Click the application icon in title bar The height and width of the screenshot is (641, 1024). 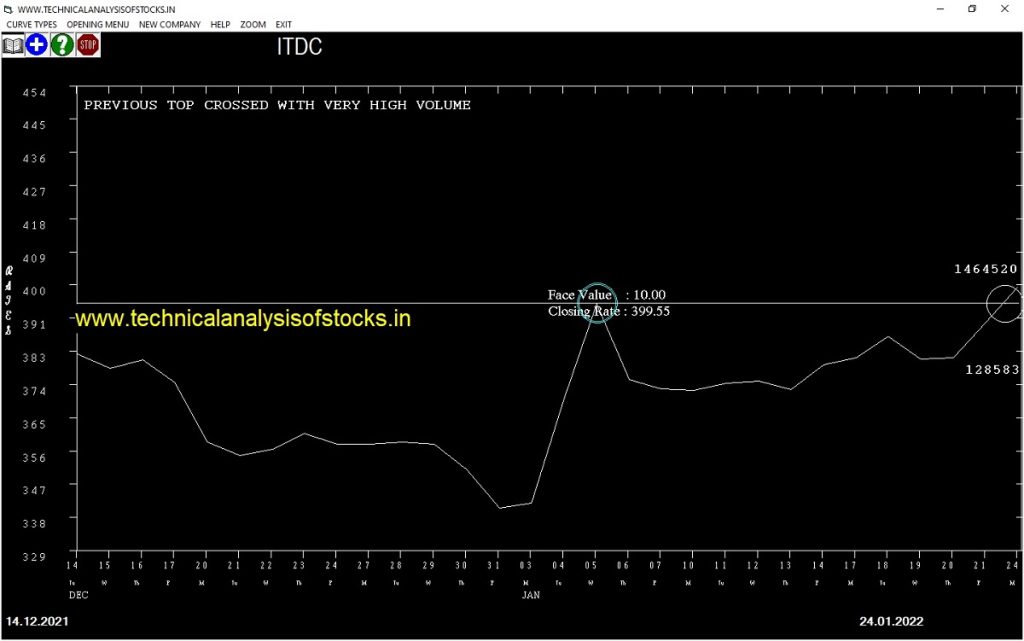coord(8,9)
